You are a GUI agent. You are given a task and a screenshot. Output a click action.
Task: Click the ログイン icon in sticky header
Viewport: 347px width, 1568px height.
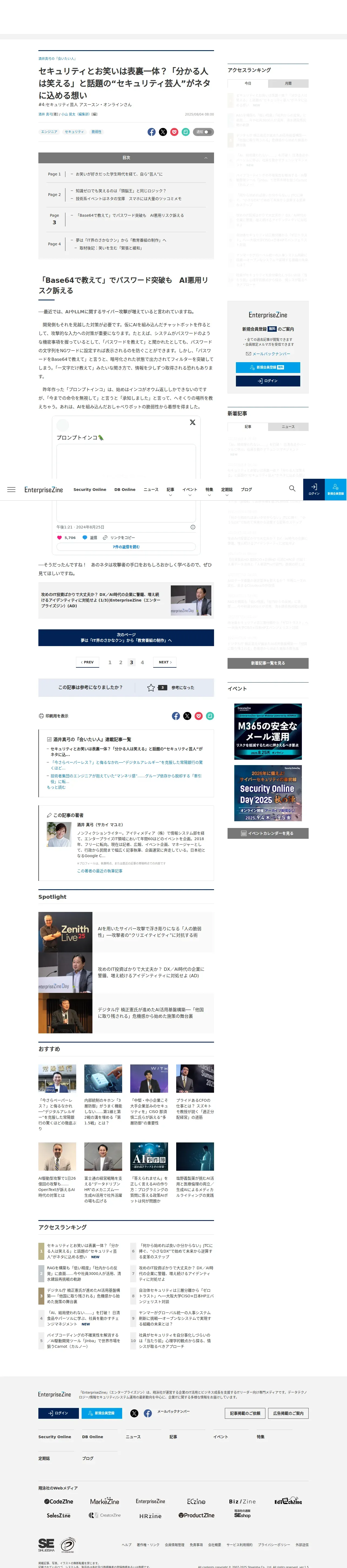click(313, 489)
